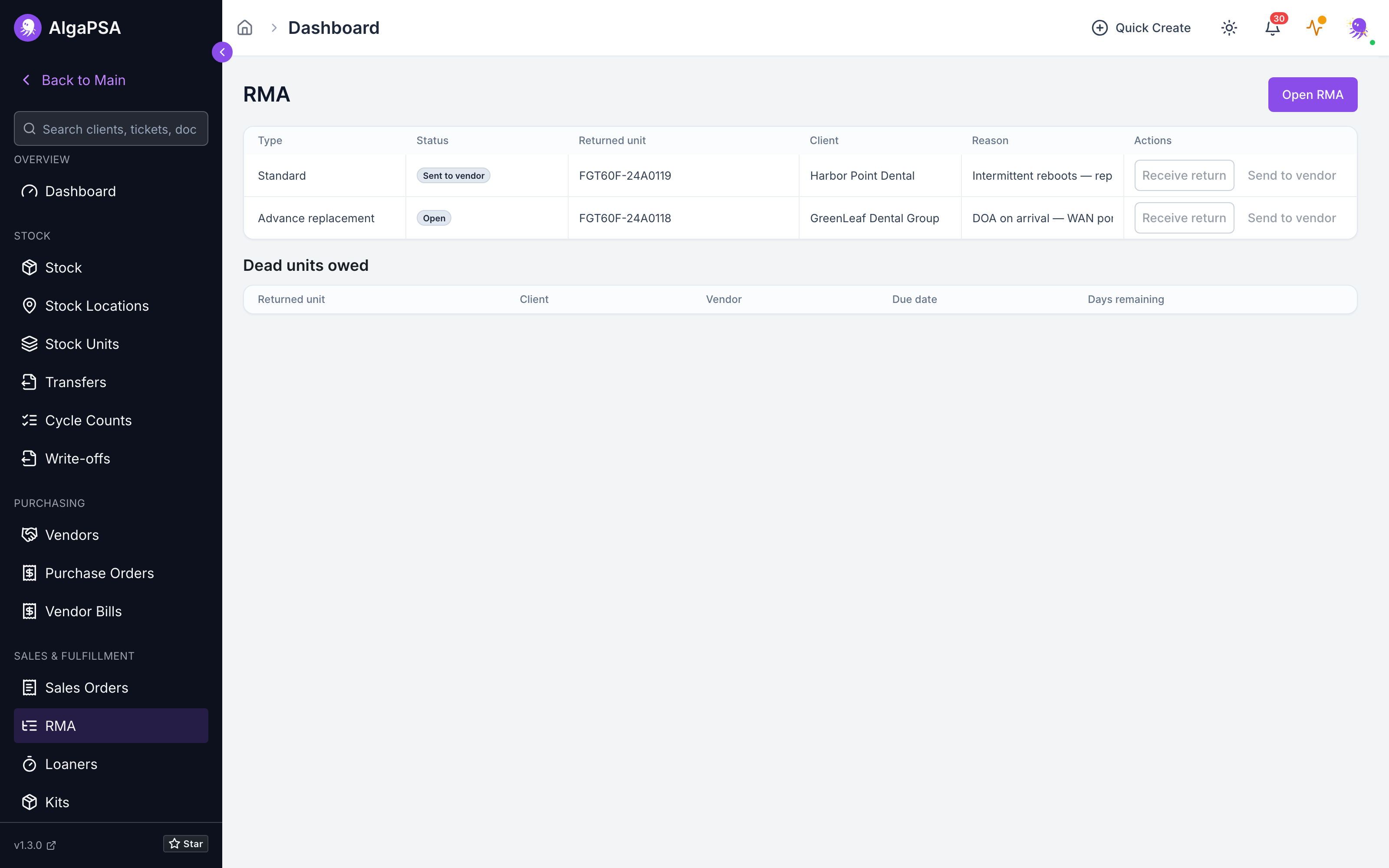1389x868 pixels.
Task: Click the Cycle Counts checklist icon
Action: point(29,420)
